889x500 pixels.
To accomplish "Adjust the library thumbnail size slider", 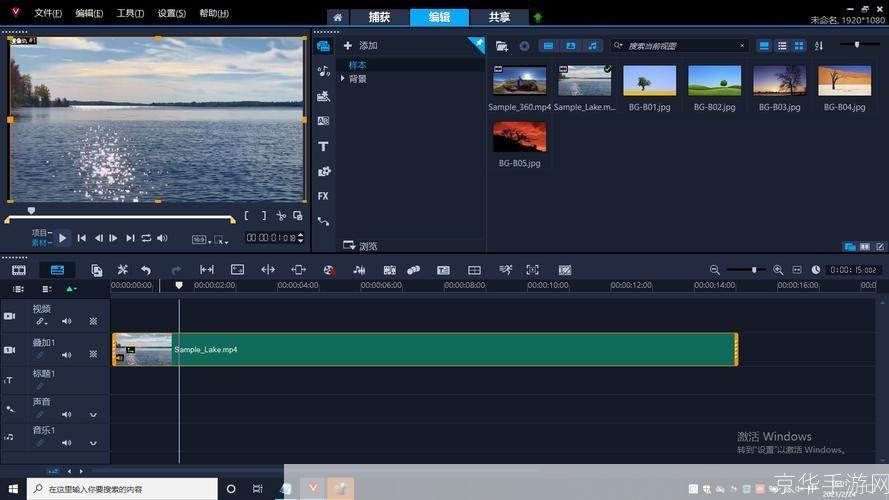I will (x=857, y=44).
